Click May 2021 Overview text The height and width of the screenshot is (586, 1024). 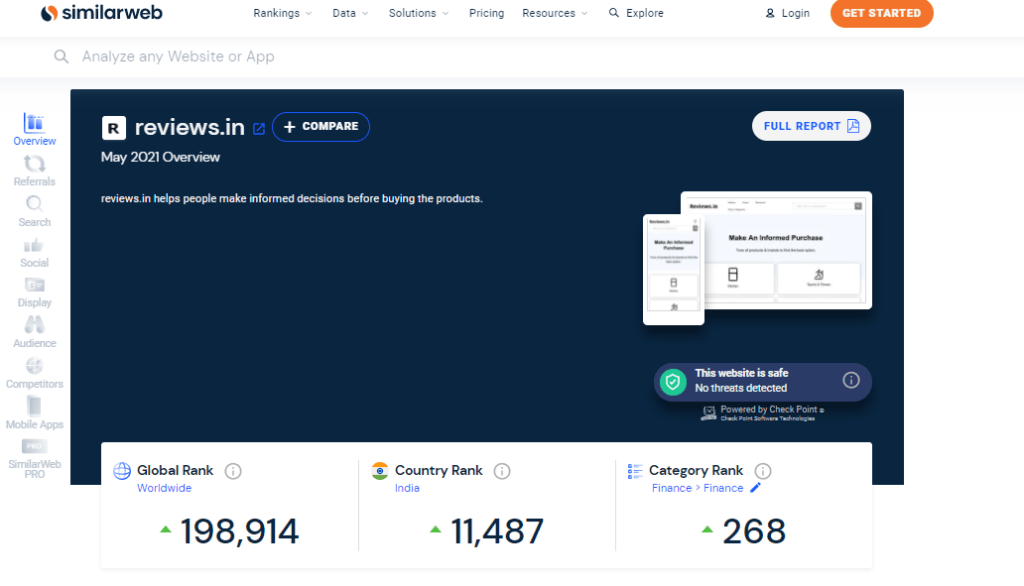pyautogui.click(x=161, y=157)
